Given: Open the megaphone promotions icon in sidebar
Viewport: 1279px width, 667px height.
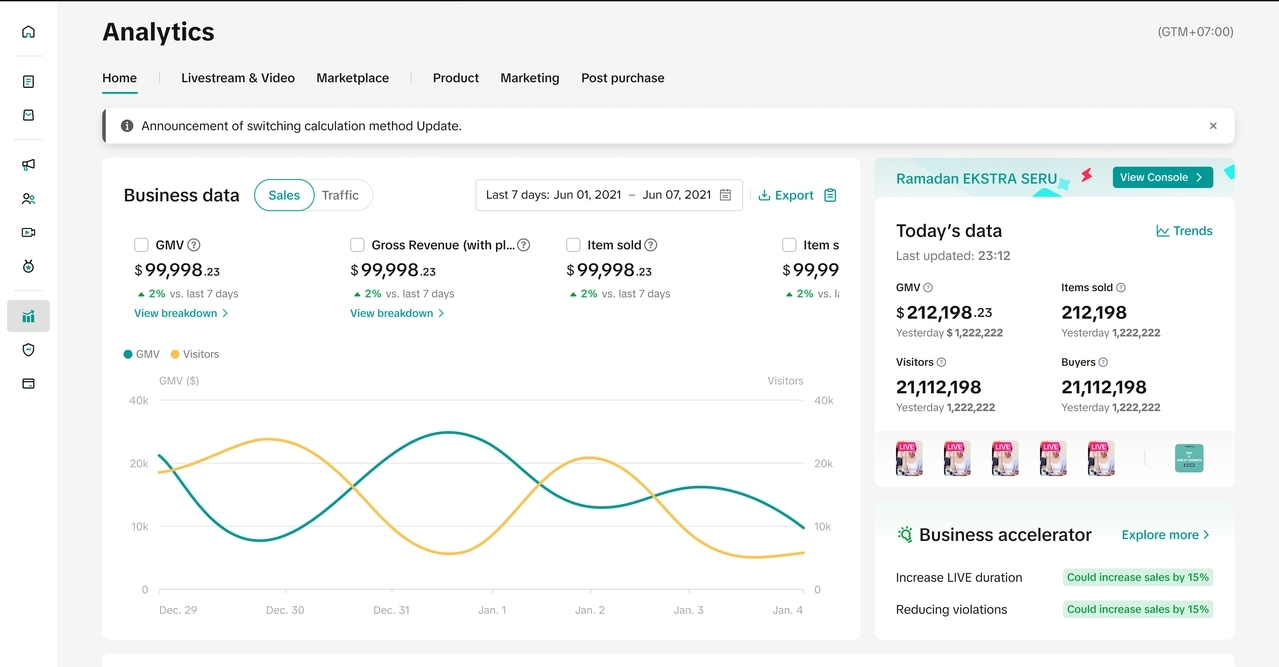Looking at the screenshot, I should [x=28, y=165].
